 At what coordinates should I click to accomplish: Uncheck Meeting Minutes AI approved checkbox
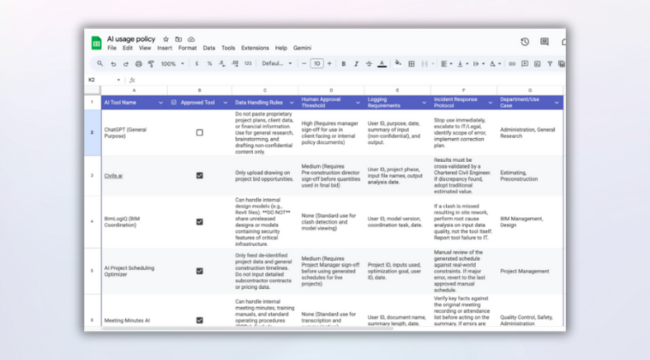point(199,320)
